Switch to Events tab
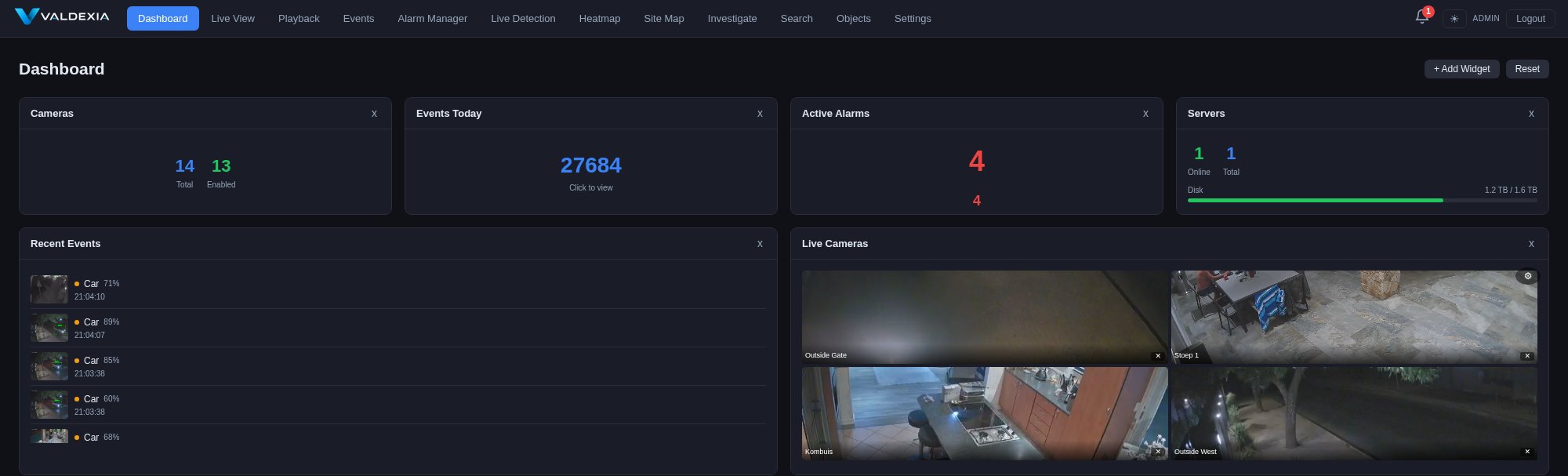This screenshot has height=476, width=1568. pos(358,18)
